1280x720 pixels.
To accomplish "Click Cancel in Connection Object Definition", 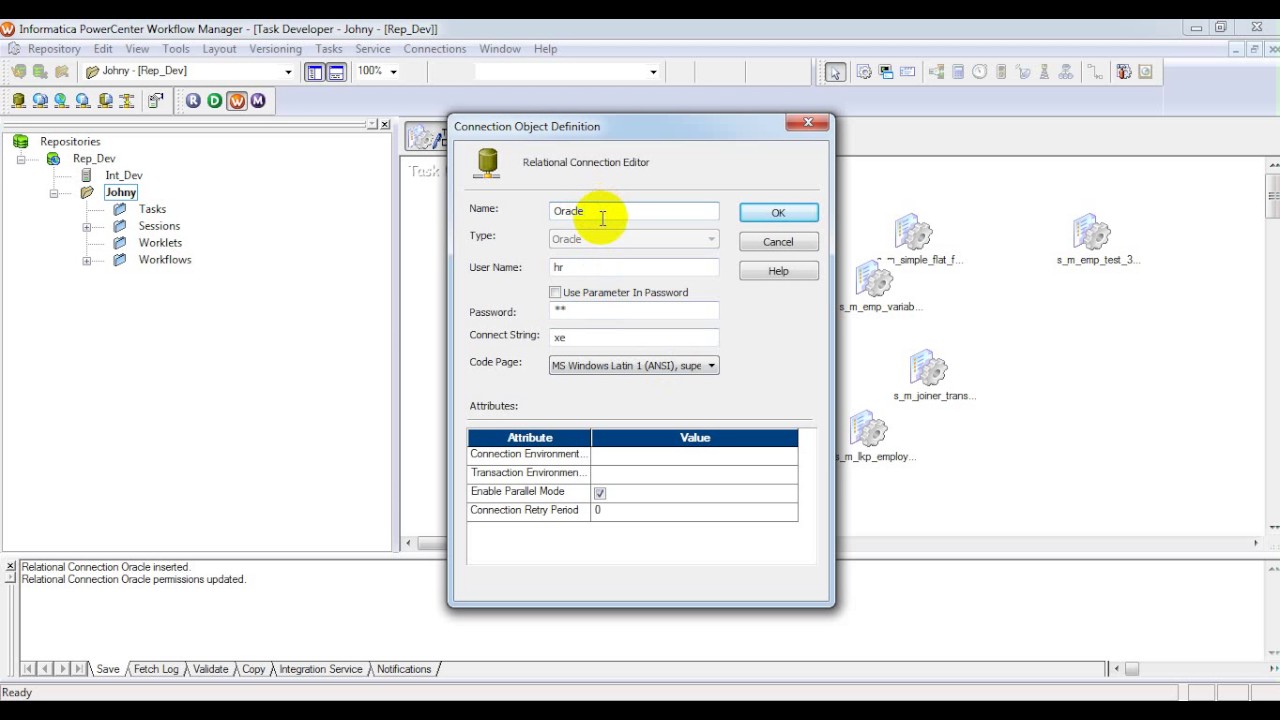I will 778,242.
